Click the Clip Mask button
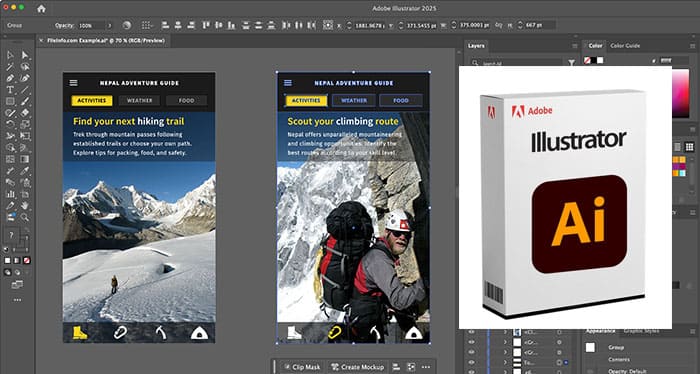Viewport: 700px width, 374px height. pos(302,367)
